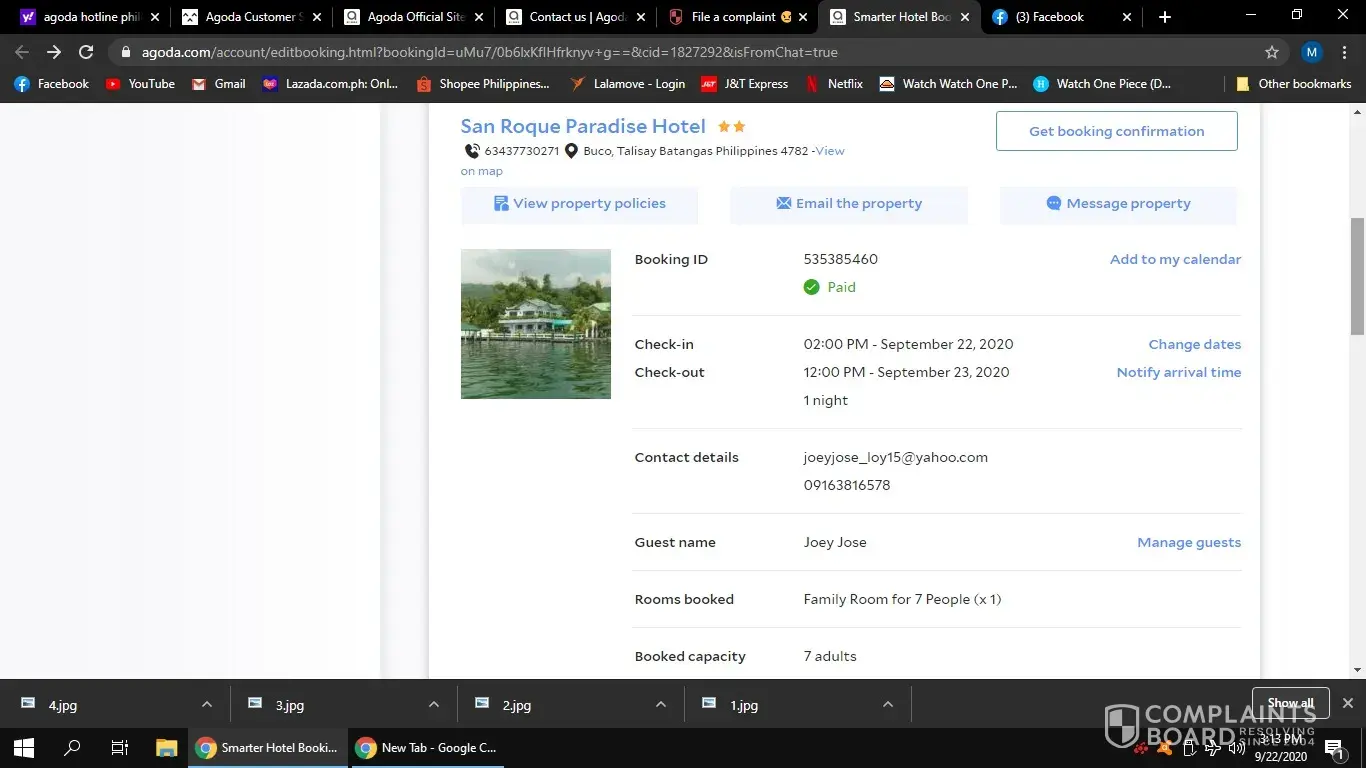Click the Manage guests link
The image size is (1366, 768).
pos(1188,542)
